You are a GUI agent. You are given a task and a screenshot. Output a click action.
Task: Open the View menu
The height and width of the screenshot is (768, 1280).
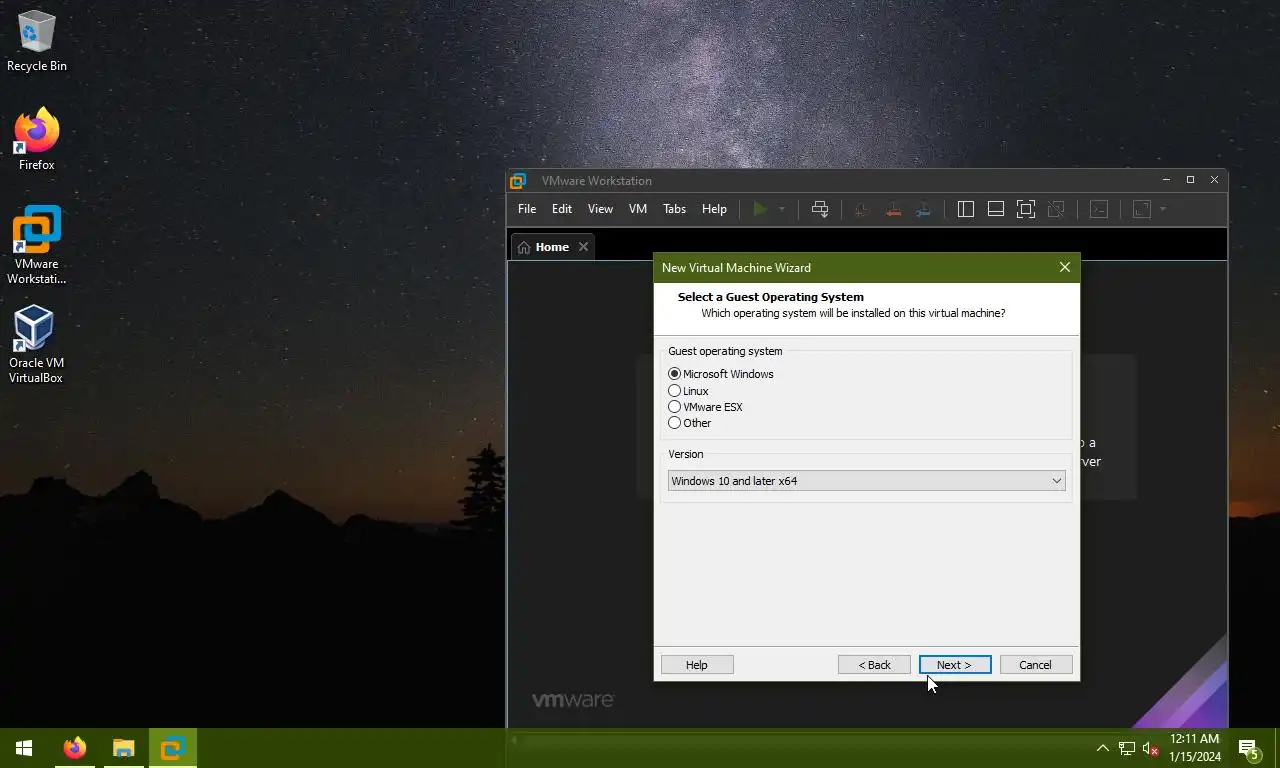pos(600,209)
